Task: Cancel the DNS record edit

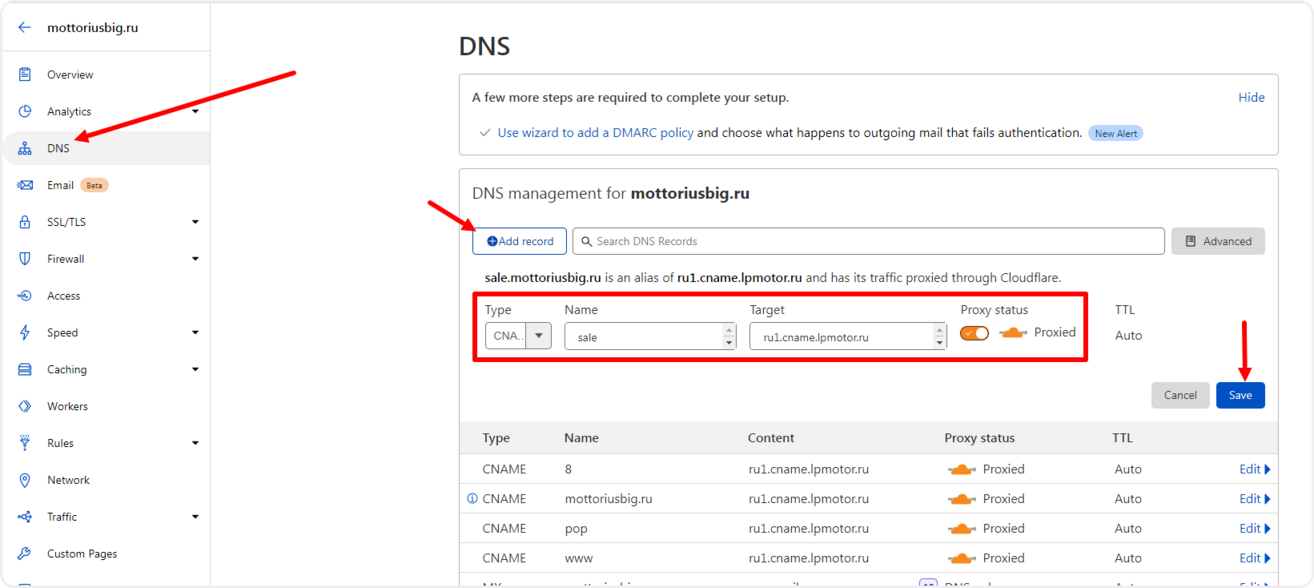Action: click(x=1180, y=395)
